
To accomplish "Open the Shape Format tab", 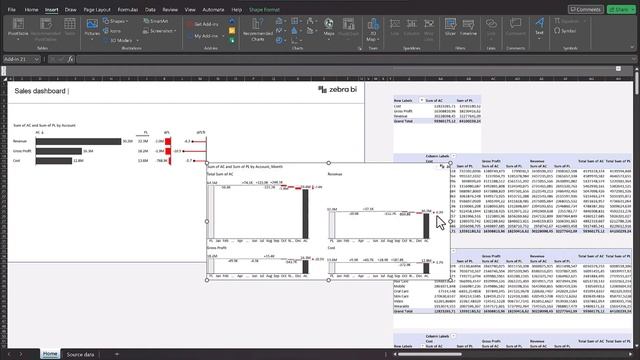I will 264,9.
